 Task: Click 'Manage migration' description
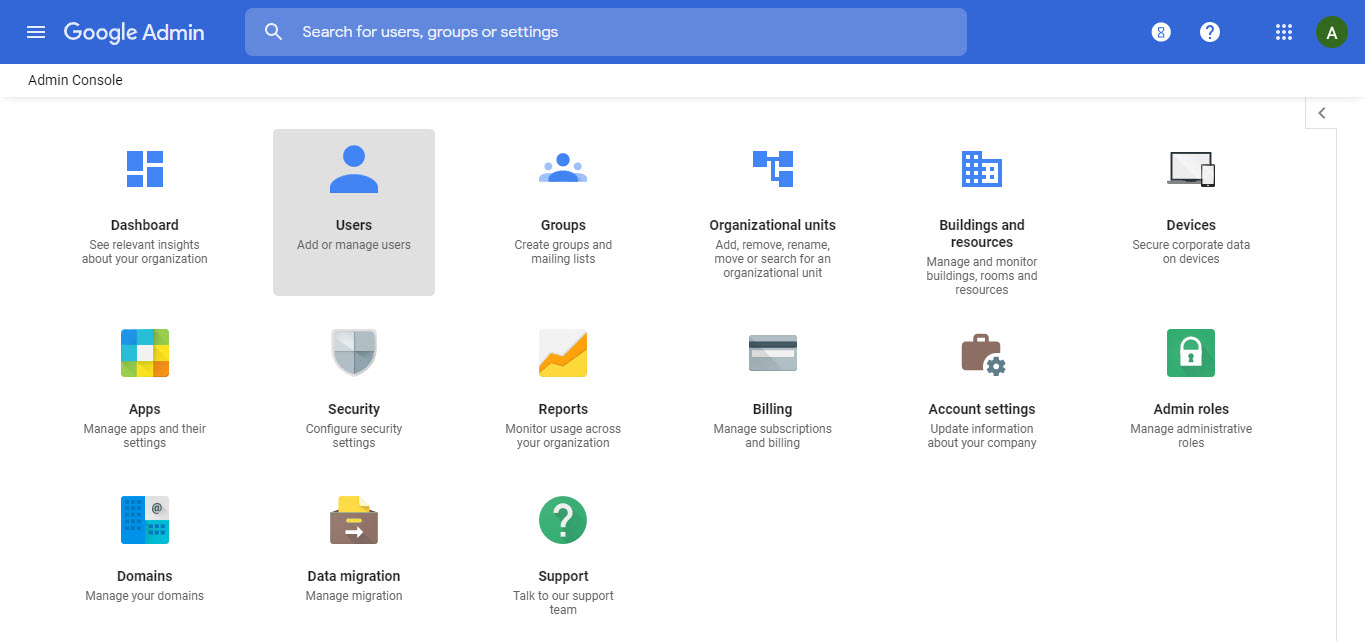click(x=354, y=596)
